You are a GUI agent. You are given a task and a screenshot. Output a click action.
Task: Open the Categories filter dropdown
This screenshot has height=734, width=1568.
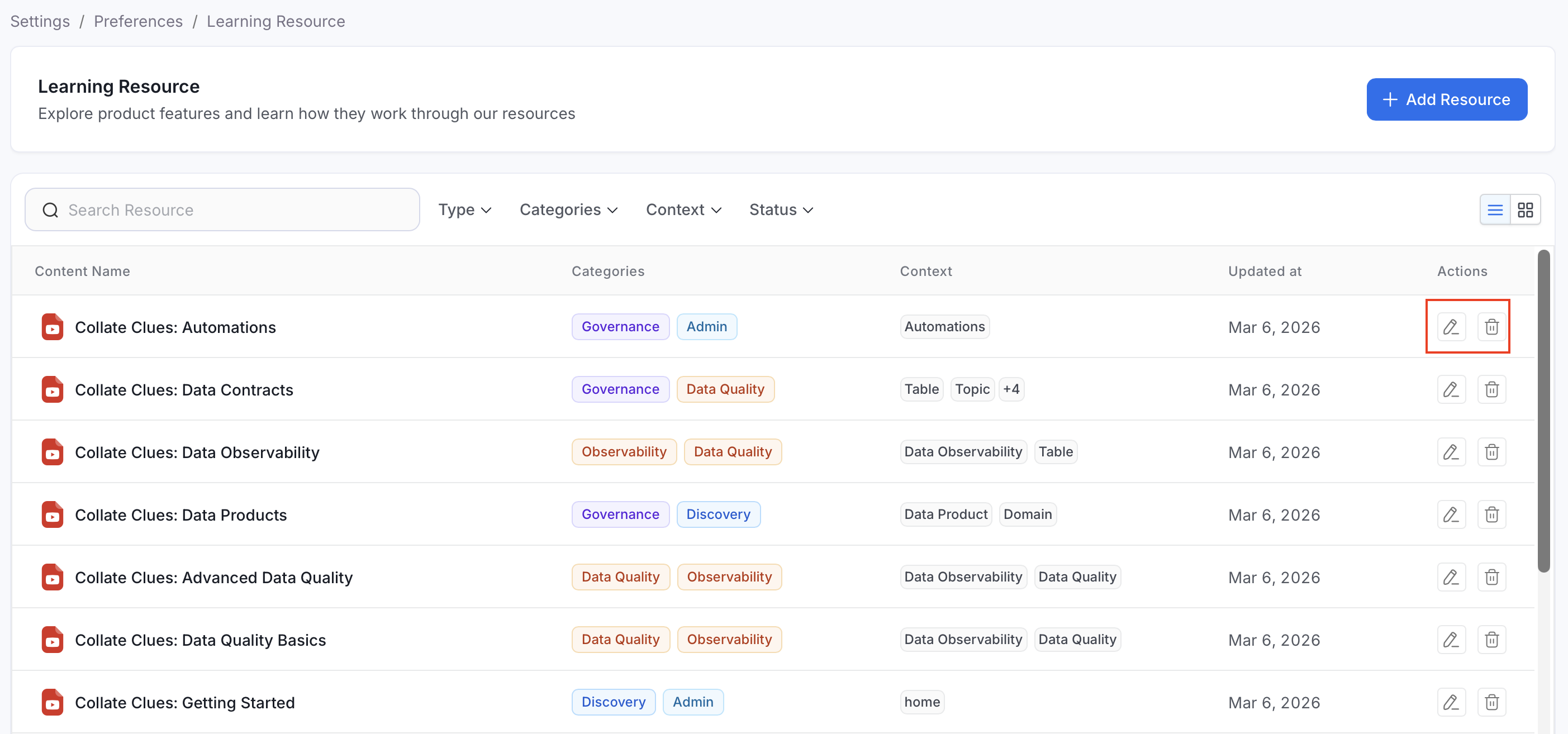[x=568, y=210]
